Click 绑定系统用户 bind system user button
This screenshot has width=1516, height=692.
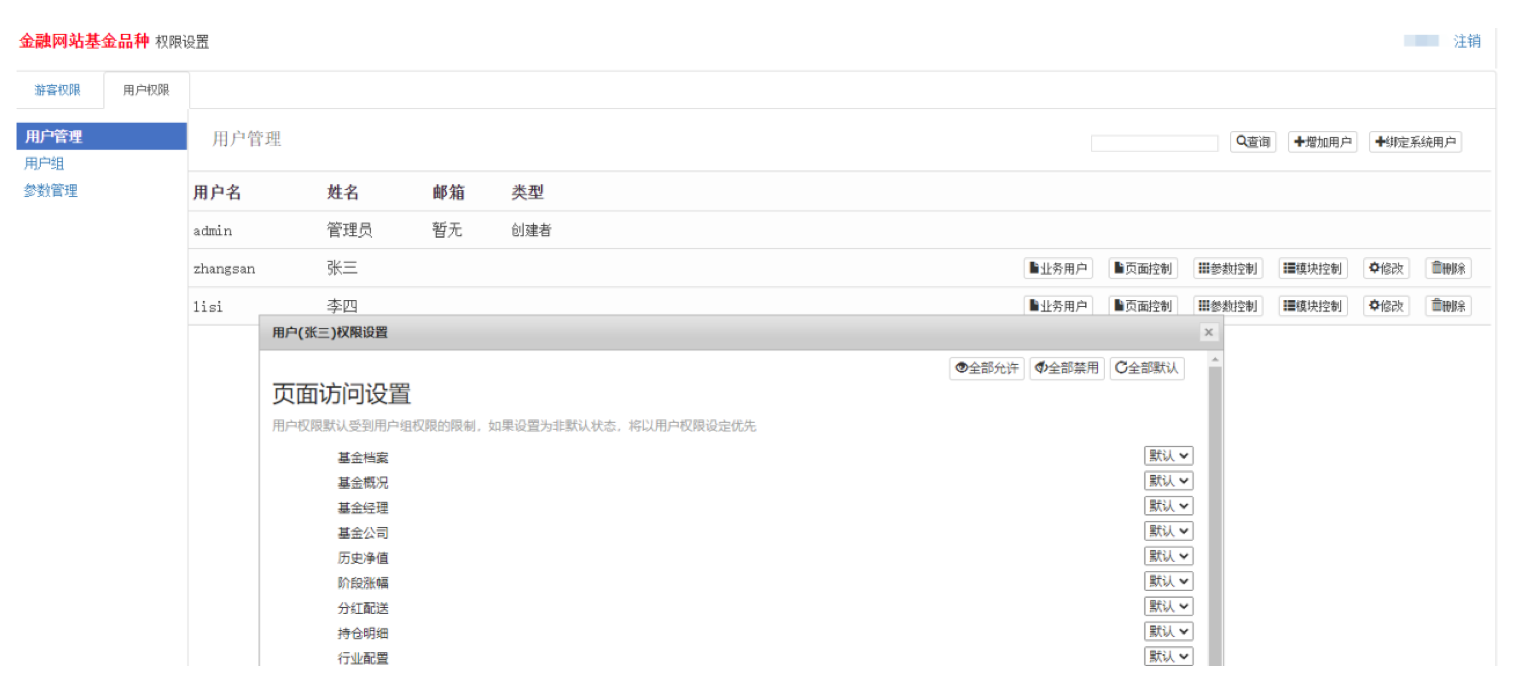point(1415,142)
